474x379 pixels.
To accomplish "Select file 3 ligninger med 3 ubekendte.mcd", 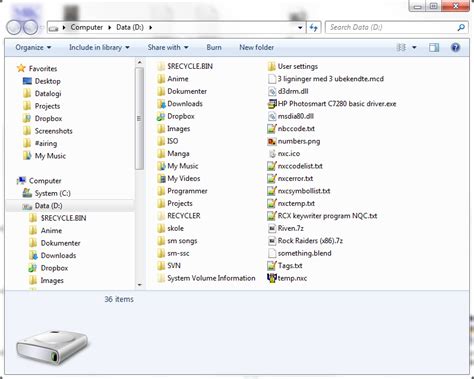I will click(326, 79).
